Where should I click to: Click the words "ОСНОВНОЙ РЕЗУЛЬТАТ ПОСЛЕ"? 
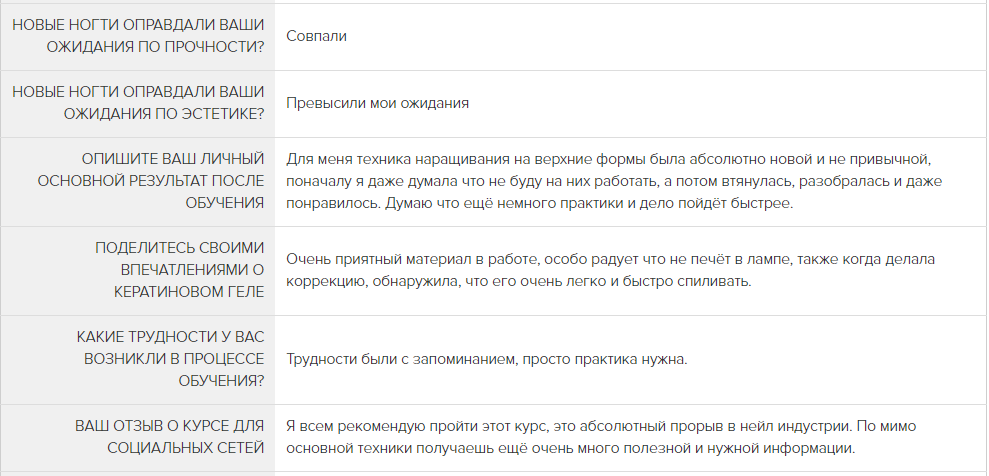(151, 181)
